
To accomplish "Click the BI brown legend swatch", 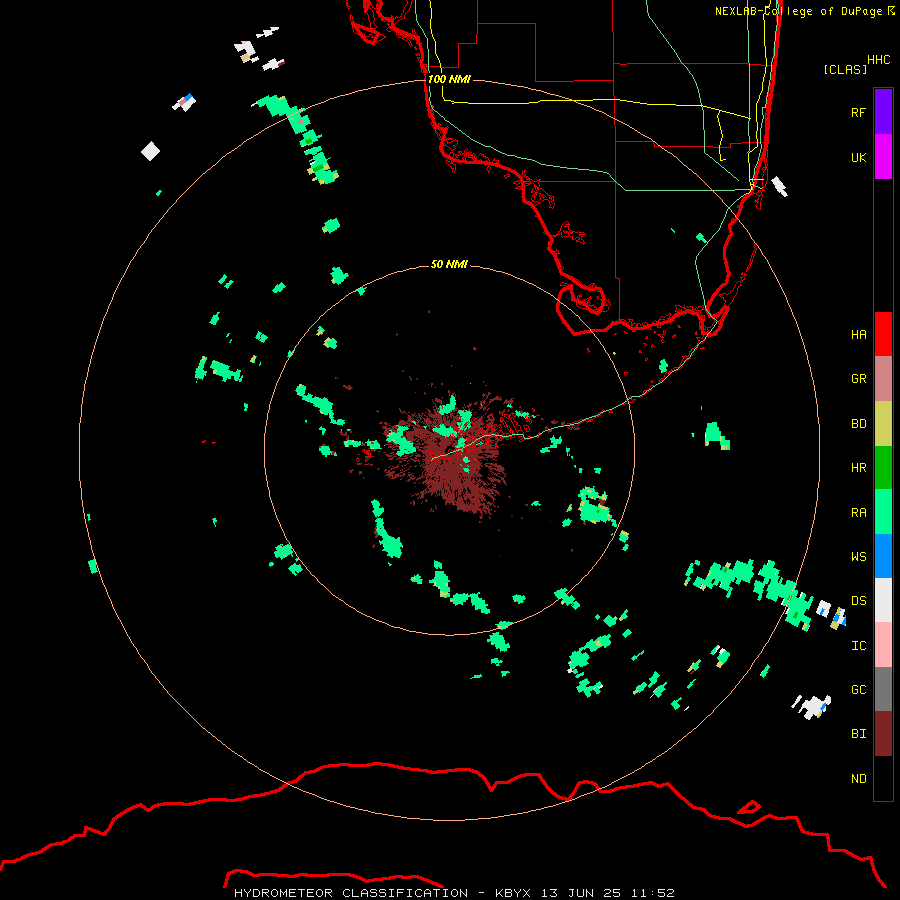I will point(883,734).
